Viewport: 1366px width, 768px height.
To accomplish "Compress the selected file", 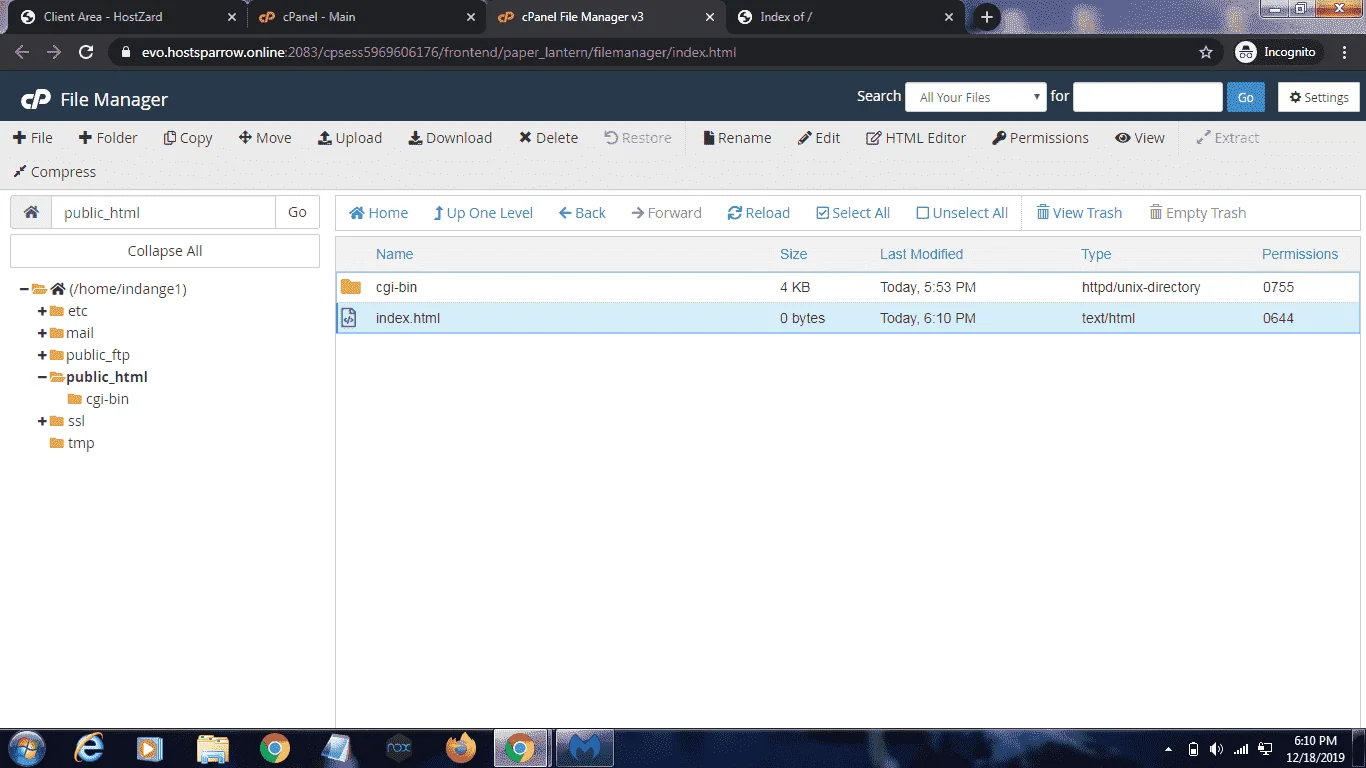I will pos(54,172).
